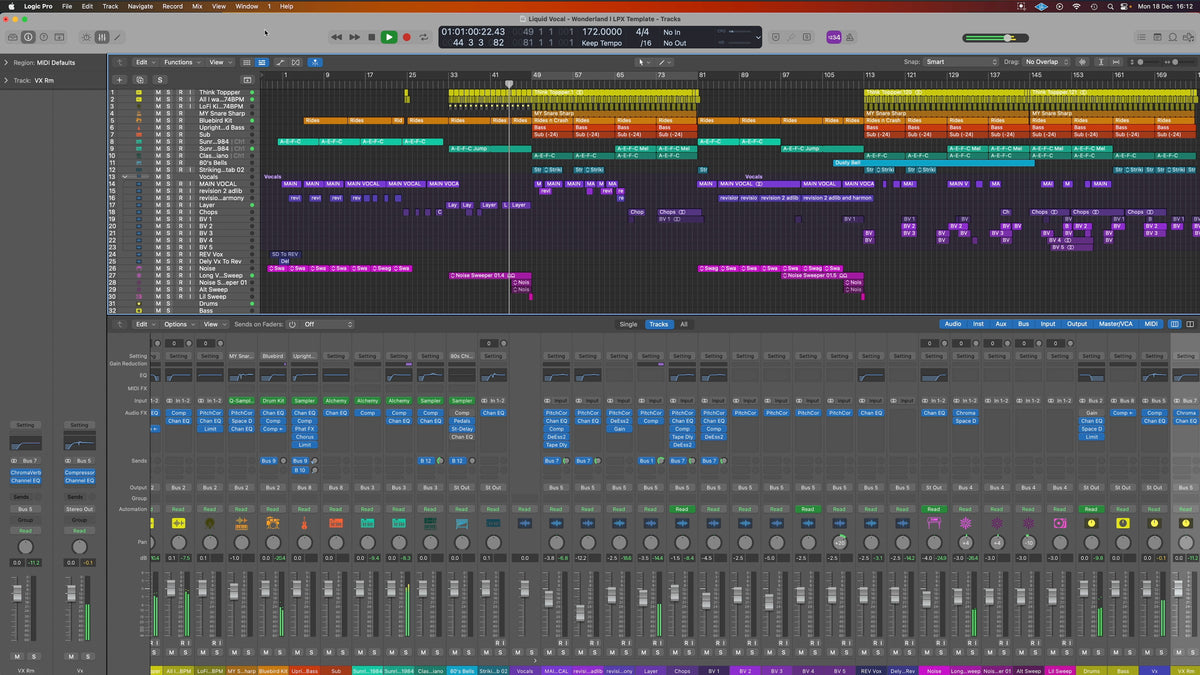Toggle the Show Automation button in tracks toolbar
Viewport: 1200px width, 675px height.
(280, 62)
